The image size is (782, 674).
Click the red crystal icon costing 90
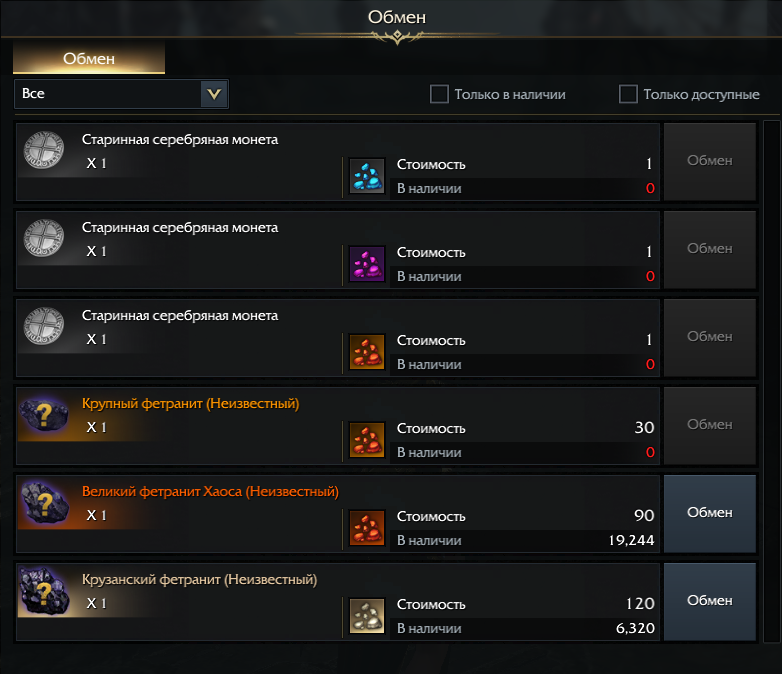click(x=367, y=528)
